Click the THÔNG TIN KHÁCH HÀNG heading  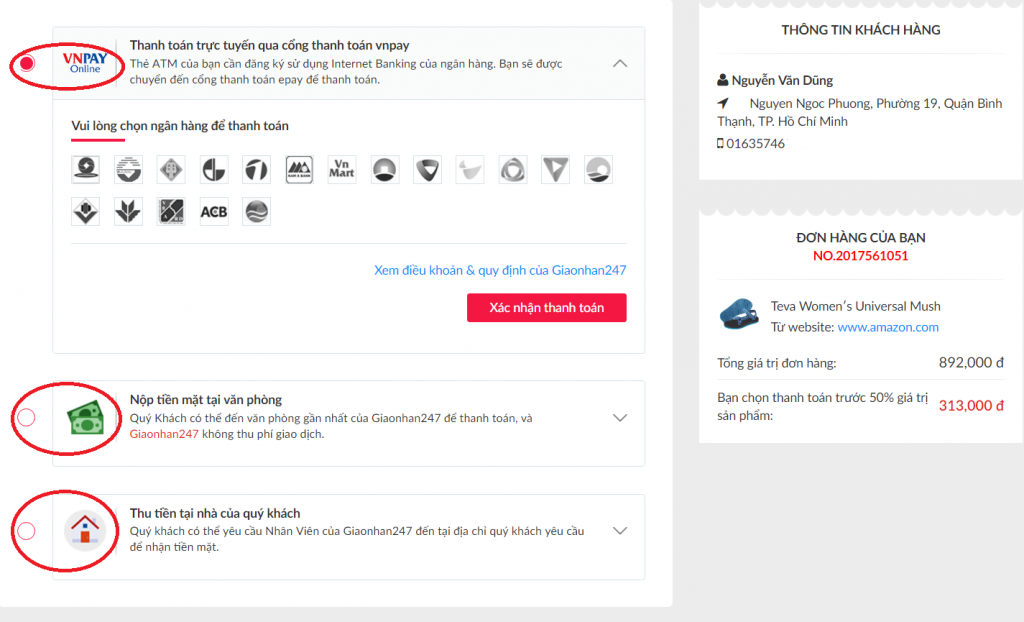pyautogui.click(x=861, y=29)
